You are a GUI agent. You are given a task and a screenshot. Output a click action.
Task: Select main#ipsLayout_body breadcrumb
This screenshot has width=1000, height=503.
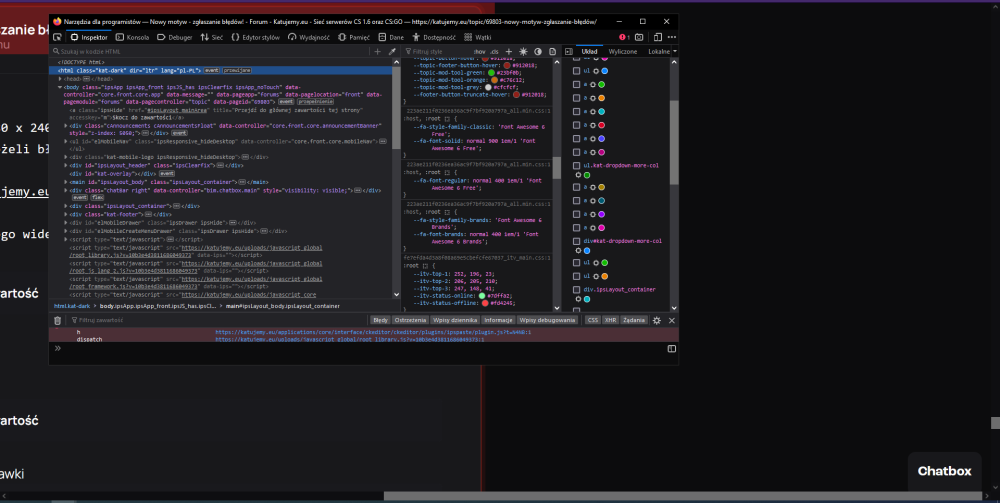(283, 307)
